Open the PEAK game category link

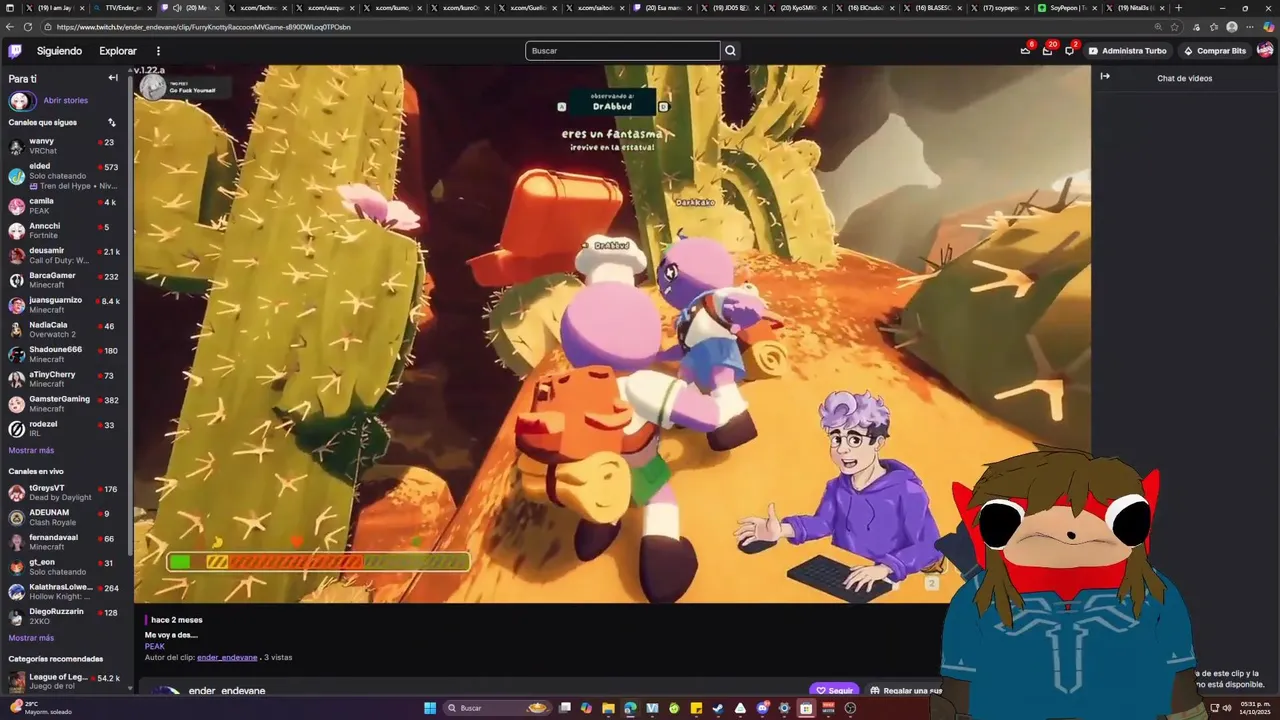[x=154, y=646]
